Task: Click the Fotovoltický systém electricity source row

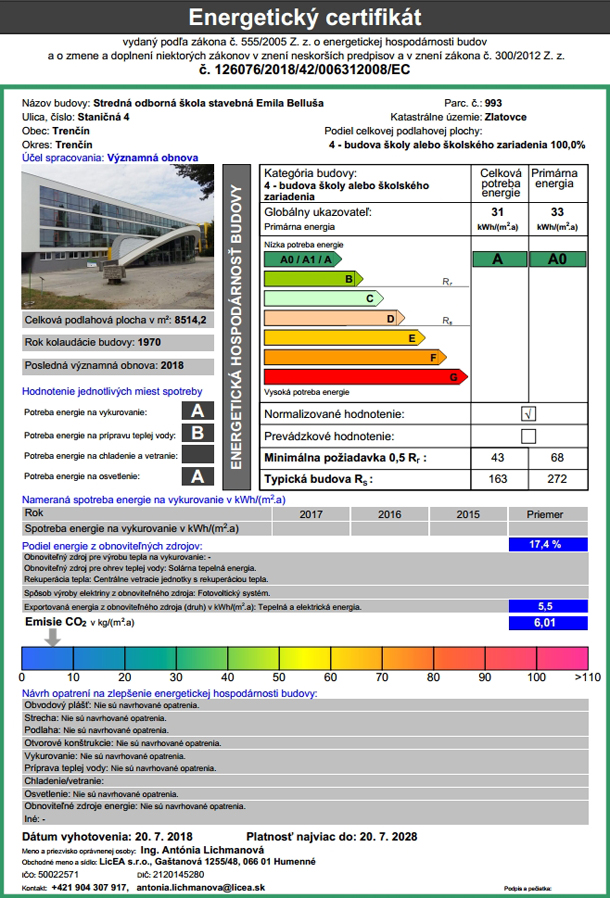Action: [x=305, y=593]
